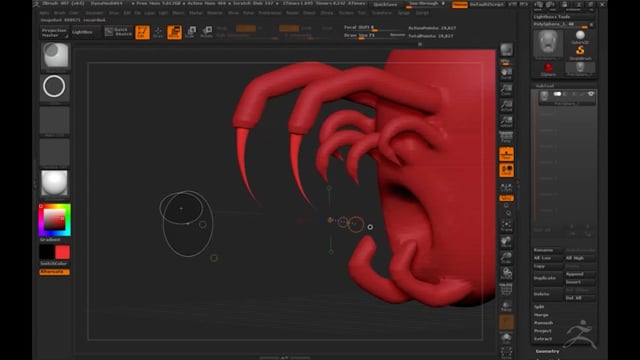Toggle the orange Local transform button
This screenshot has height=360, width=640.
507,170
